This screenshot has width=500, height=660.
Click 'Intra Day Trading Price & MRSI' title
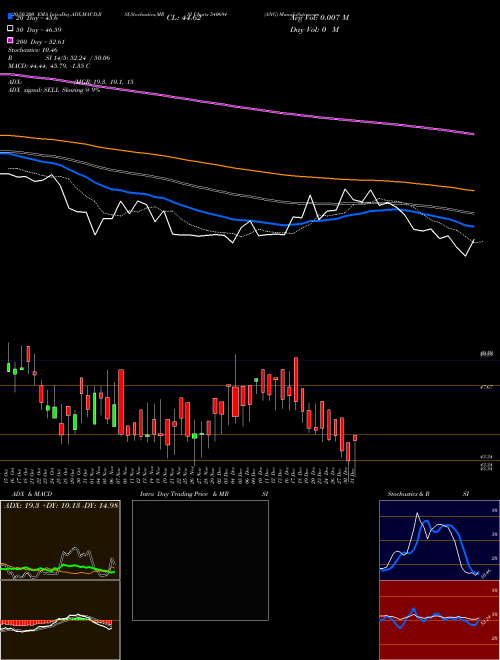204,494
